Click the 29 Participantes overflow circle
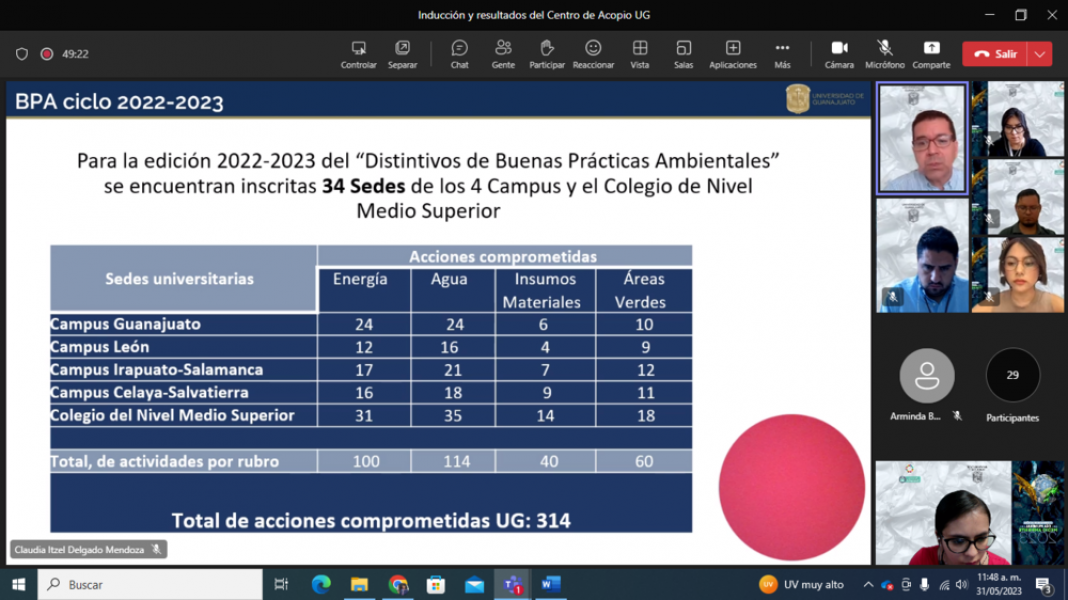Image resolution: width=1068 pixels, height=600 pixels. pos(1012,376)
